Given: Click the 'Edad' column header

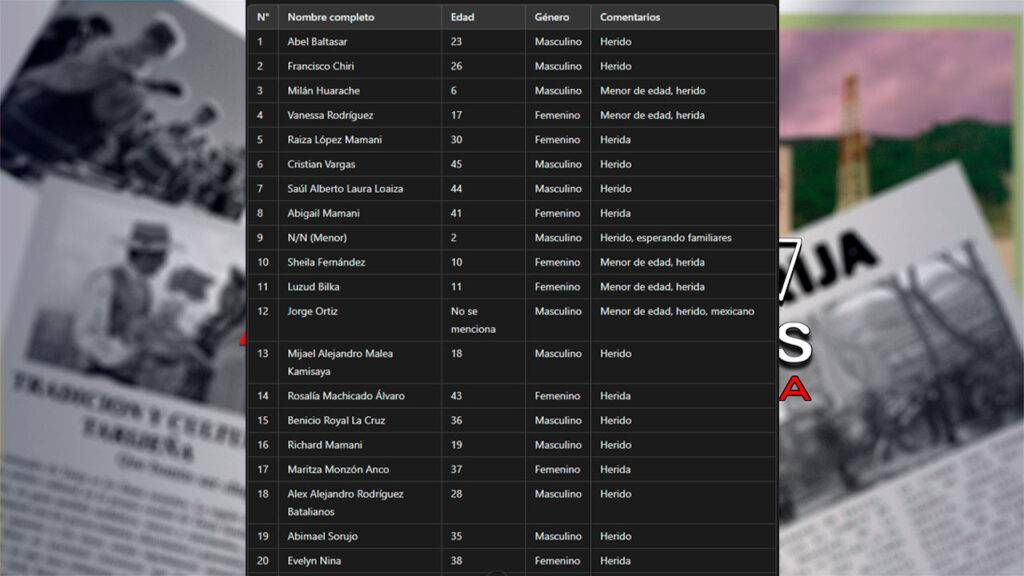Looking at the screenshot, I should coord(462,17).
